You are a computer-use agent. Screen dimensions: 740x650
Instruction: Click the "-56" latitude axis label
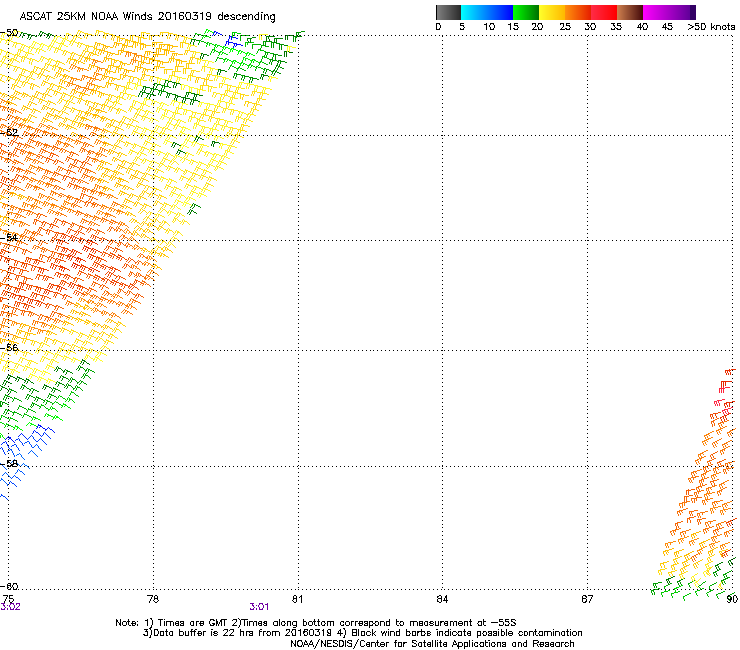tap(9, 348)
